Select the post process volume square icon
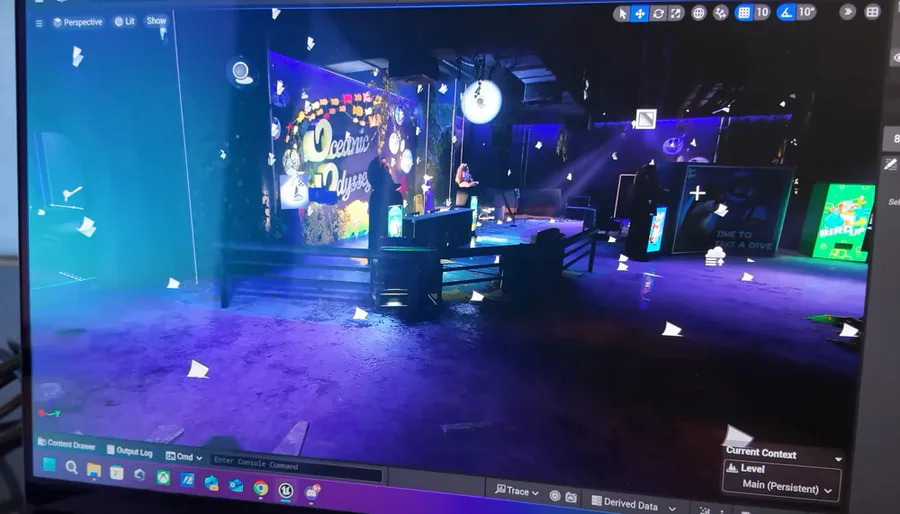The height and width of the screenshot is (514, 900). pyautogui.click(x=646, y=119)
